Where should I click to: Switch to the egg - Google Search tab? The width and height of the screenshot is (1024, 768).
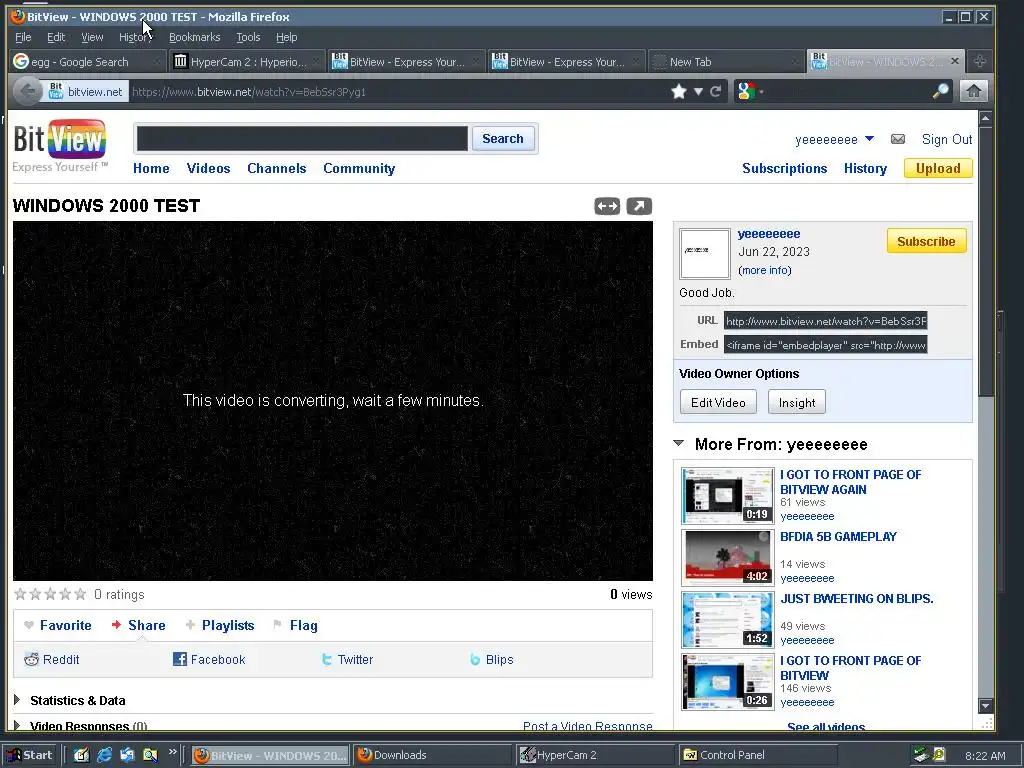point(87,61)
